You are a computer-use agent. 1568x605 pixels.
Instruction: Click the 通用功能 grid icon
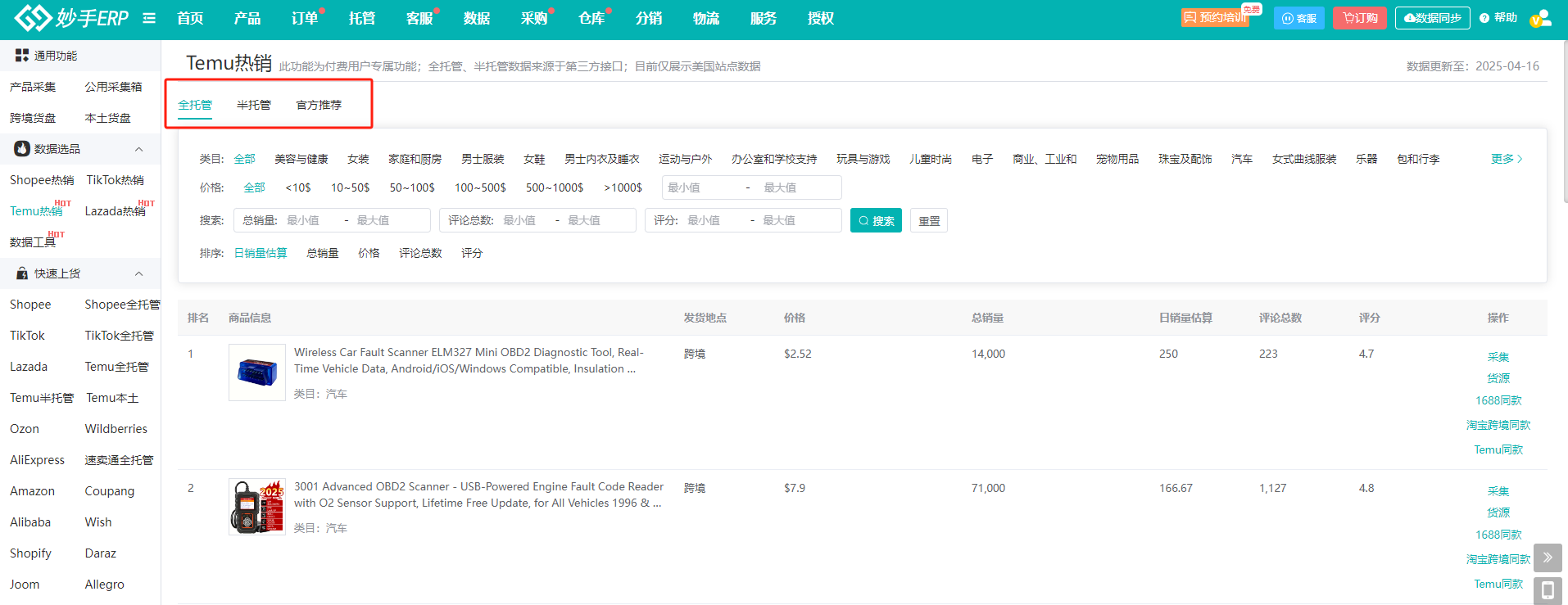point(22,55)
